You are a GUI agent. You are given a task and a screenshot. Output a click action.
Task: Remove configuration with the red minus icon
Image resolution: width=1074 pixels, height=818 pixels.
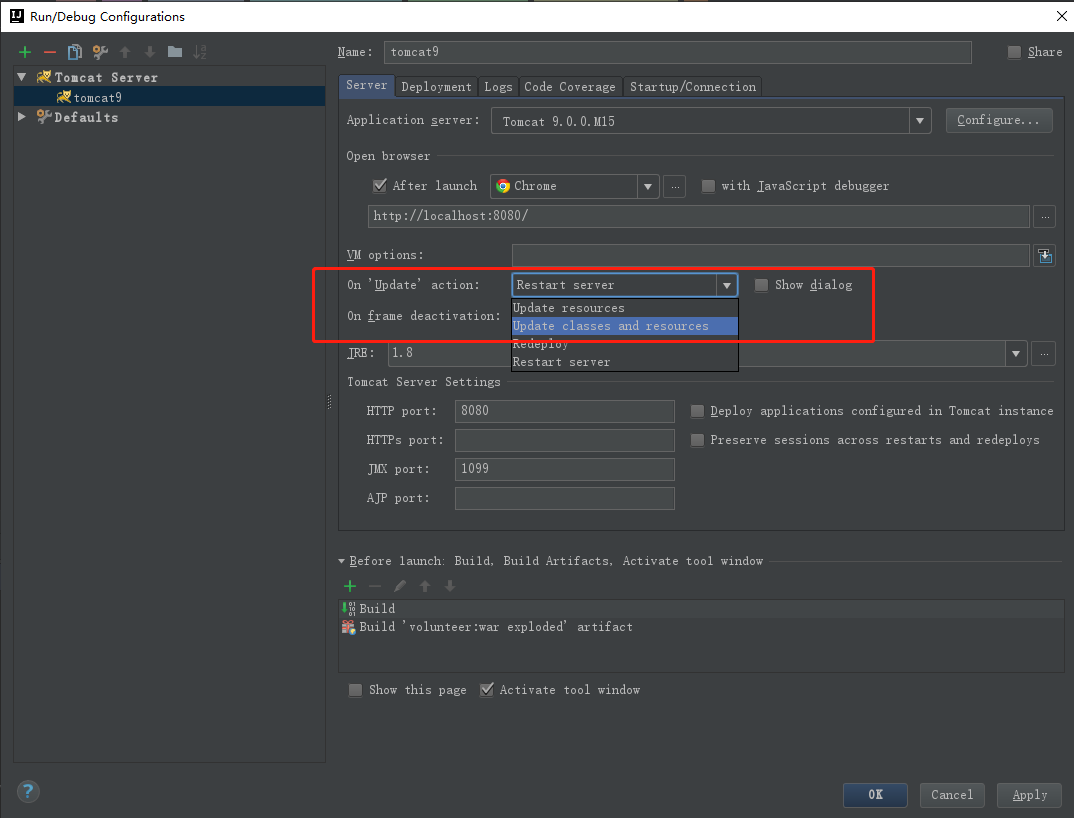coord(49,52)
